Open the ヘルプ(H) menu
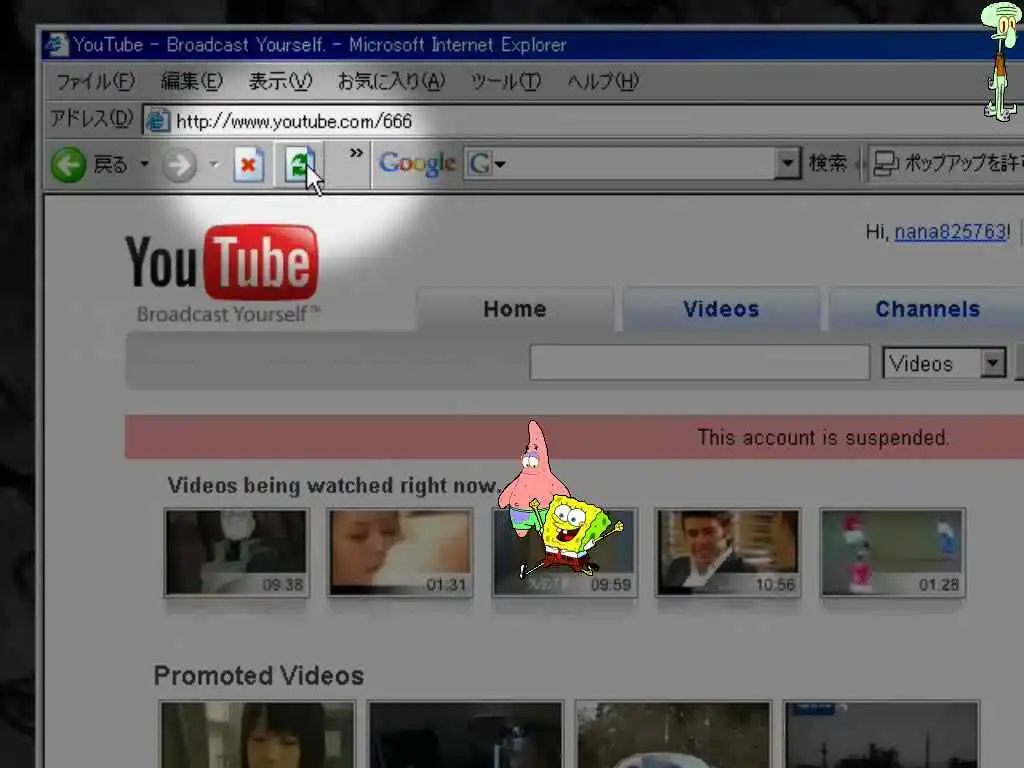This screenshot has width=1024, height=768. [x=603, y=82]
